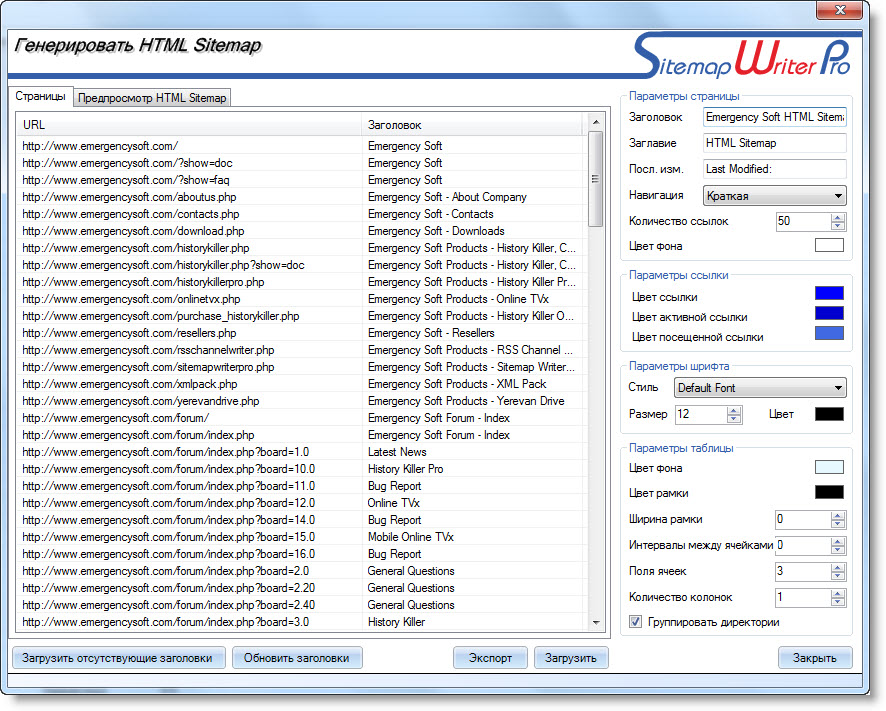Click the Размер field showing 12
This screenshot has width=886, height=711.
(701, 414)
